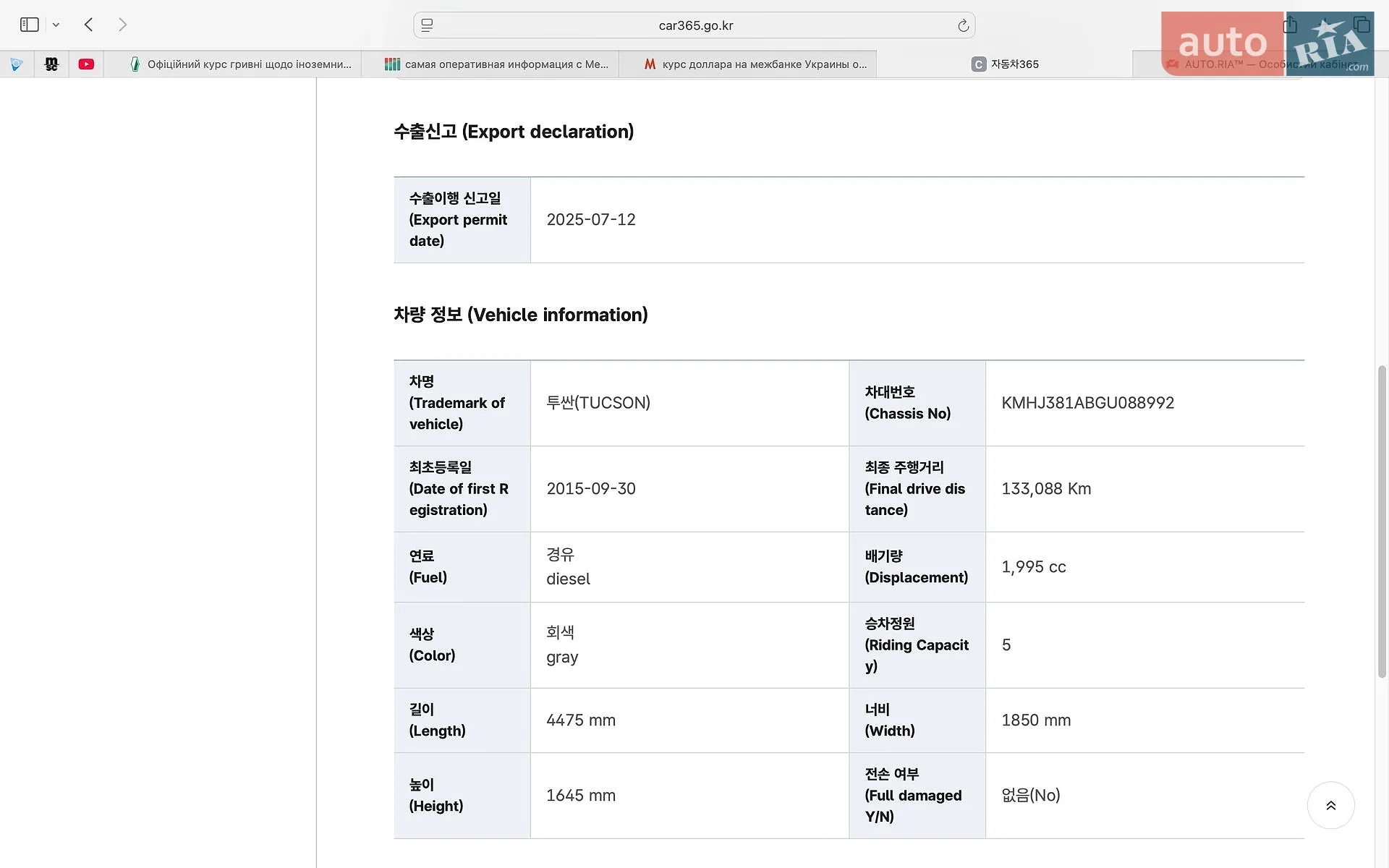Click the car365.go.kr address field
This screenshot has width=1389, height=868.
click(694, 25)
